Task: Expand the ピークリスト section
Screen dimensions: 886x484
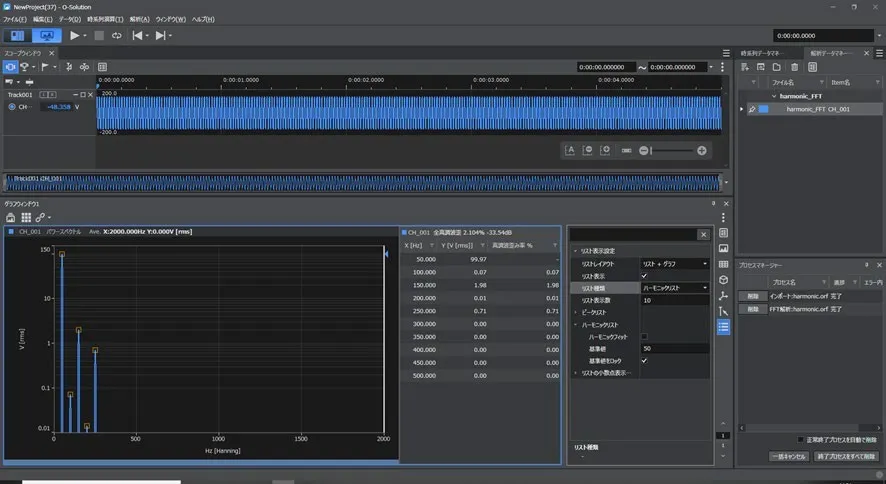Action: click(x=576, y=312)
